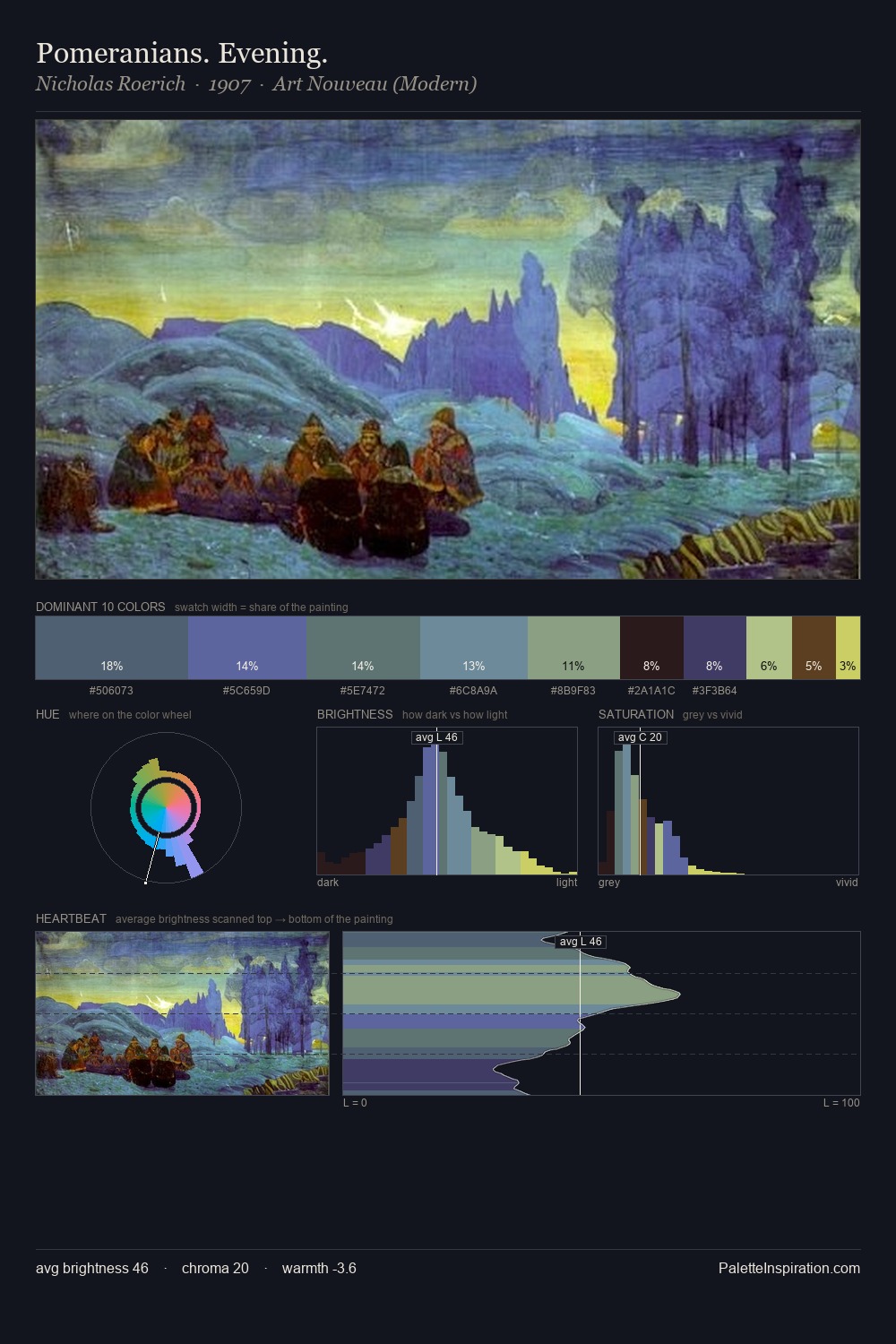The height and width of the screenshot is (1344, 896).
Task: Click the hex label '#3F3B64'
Action: 714,691
